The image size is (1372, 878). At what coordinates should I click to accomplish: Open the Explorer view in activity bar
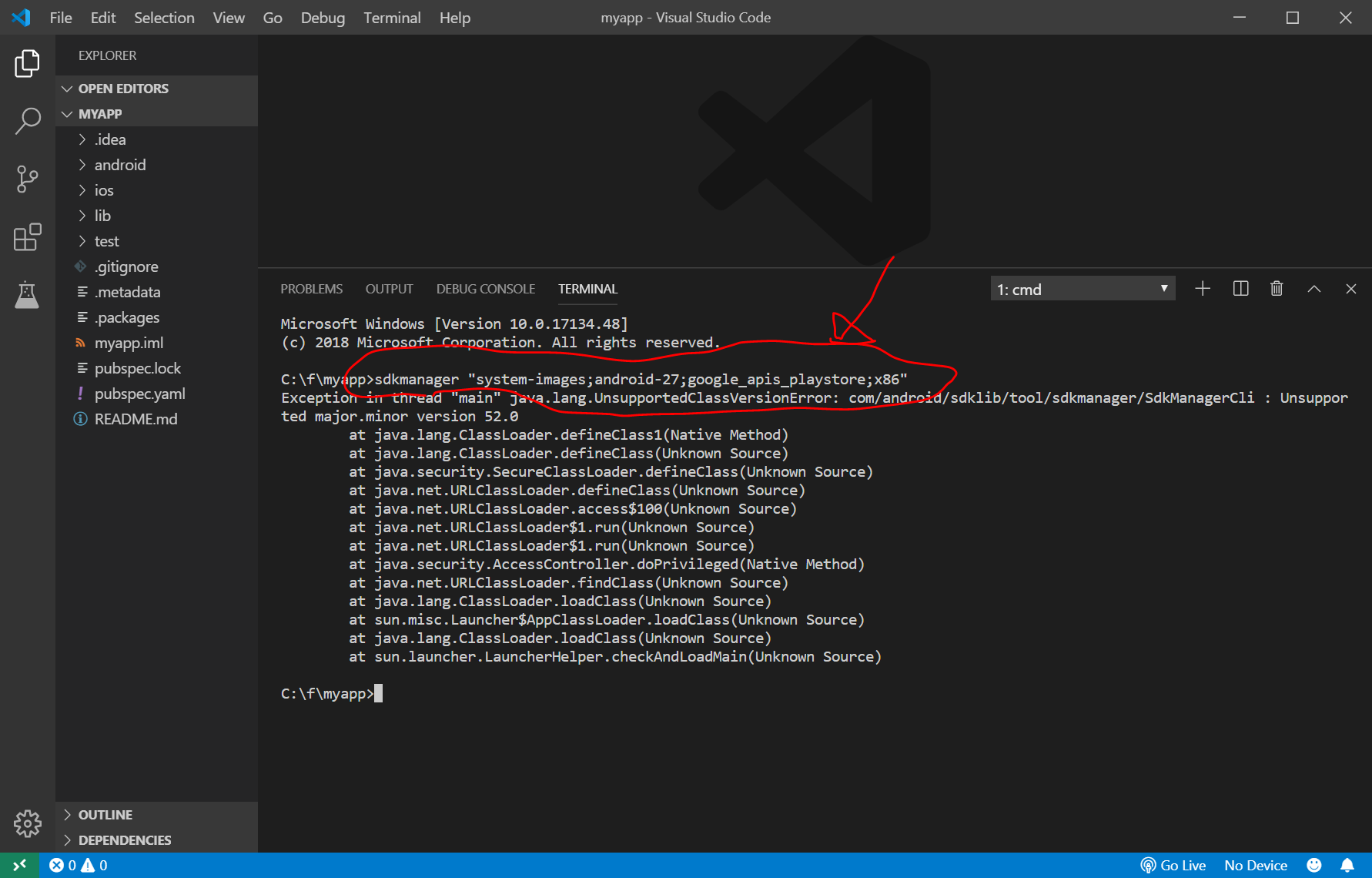[27, 63]
